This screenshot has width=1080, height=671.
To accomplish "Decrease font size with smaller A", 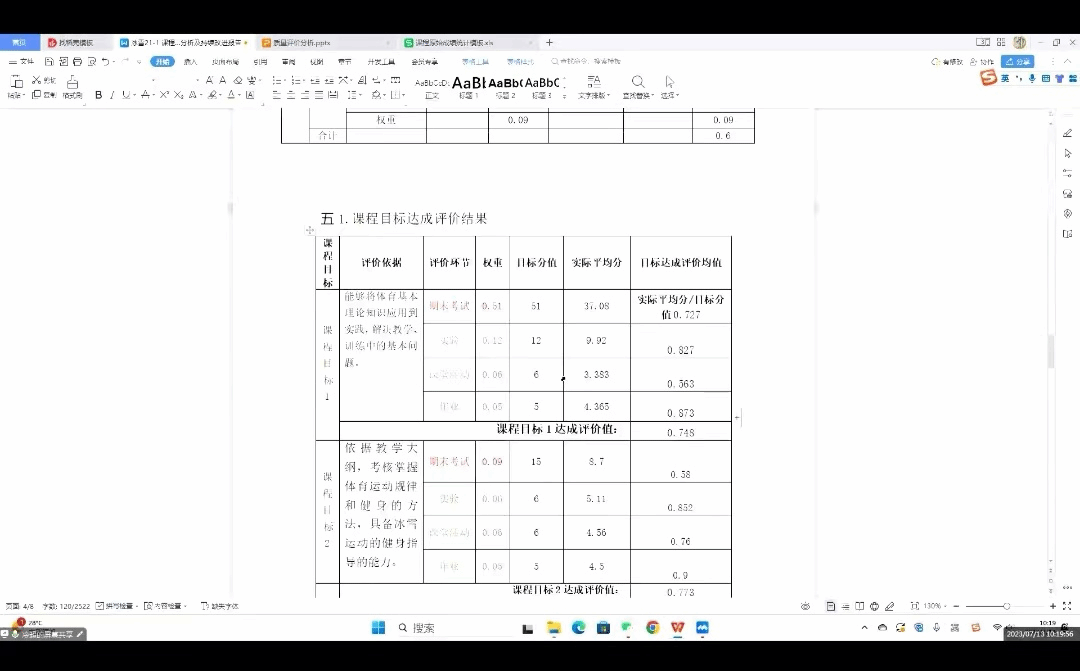I will pos(222,81).
